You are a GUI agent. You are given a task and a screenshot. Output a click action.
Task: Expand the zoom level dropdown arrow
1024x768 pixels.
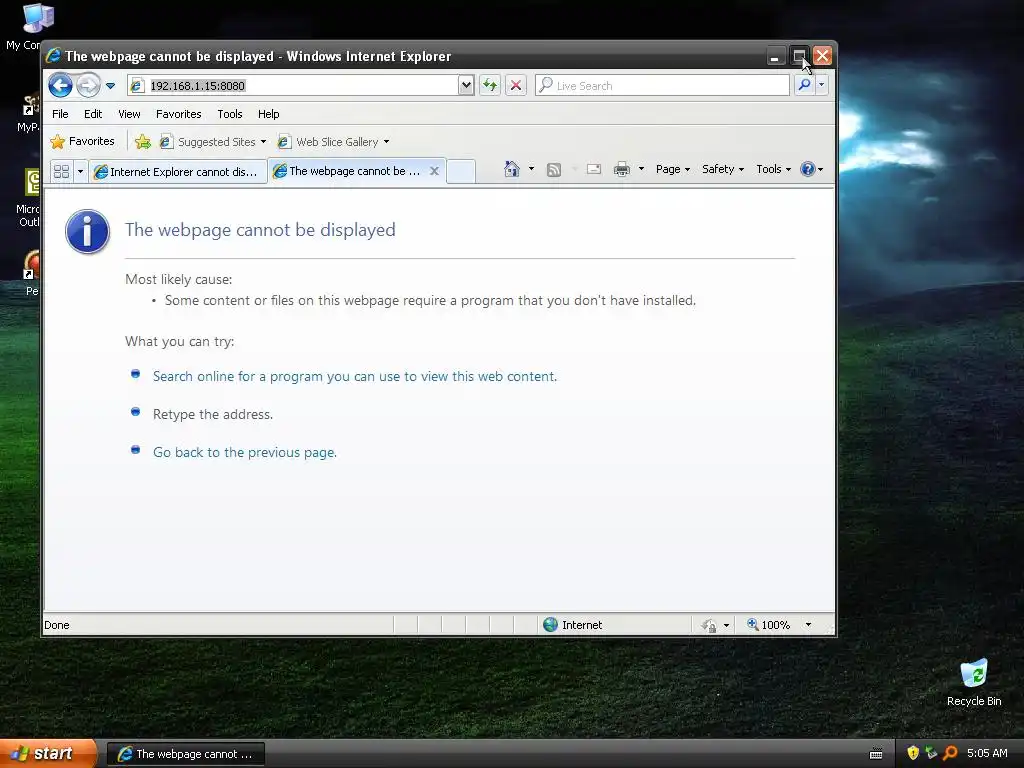(x=808, y=625)
